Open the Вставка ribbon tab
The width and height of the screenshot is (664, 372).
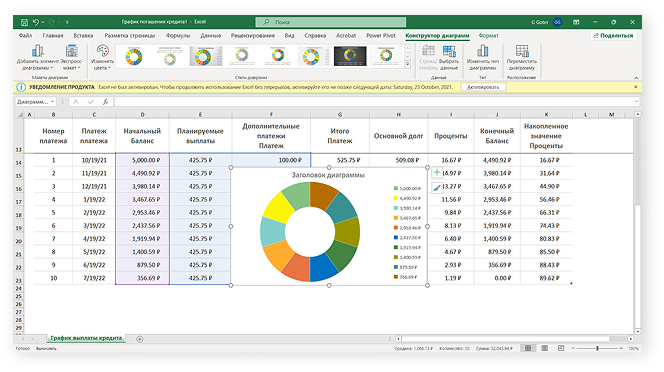click(x=83, y=36)
